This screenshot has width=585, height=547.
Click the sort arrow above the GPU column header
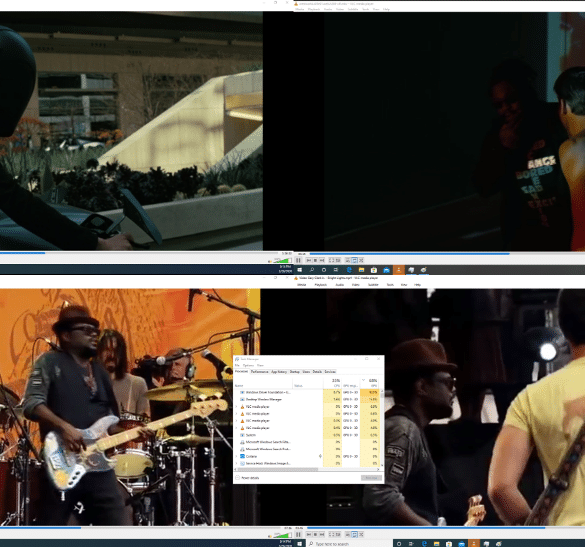pos(363,380)
